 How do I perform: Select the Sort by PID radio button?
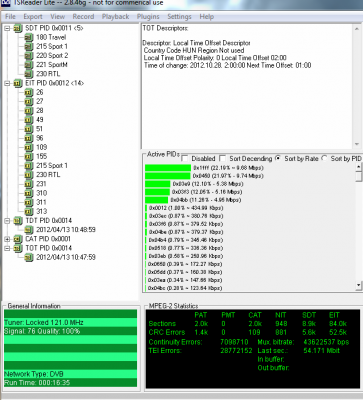[324, 159]
